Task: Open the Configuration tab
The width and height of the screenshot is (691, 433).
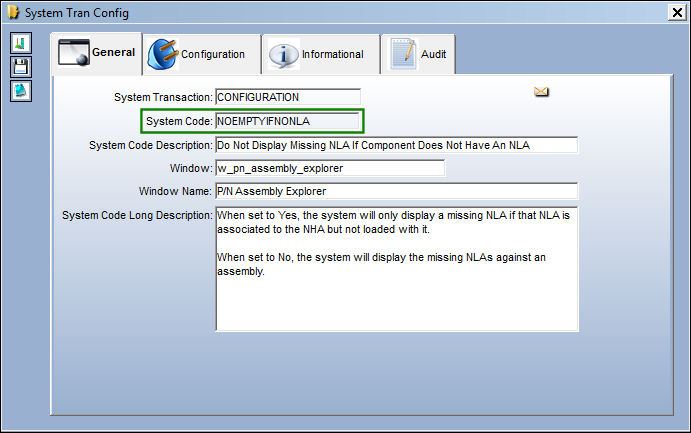Action: [202, 54]
